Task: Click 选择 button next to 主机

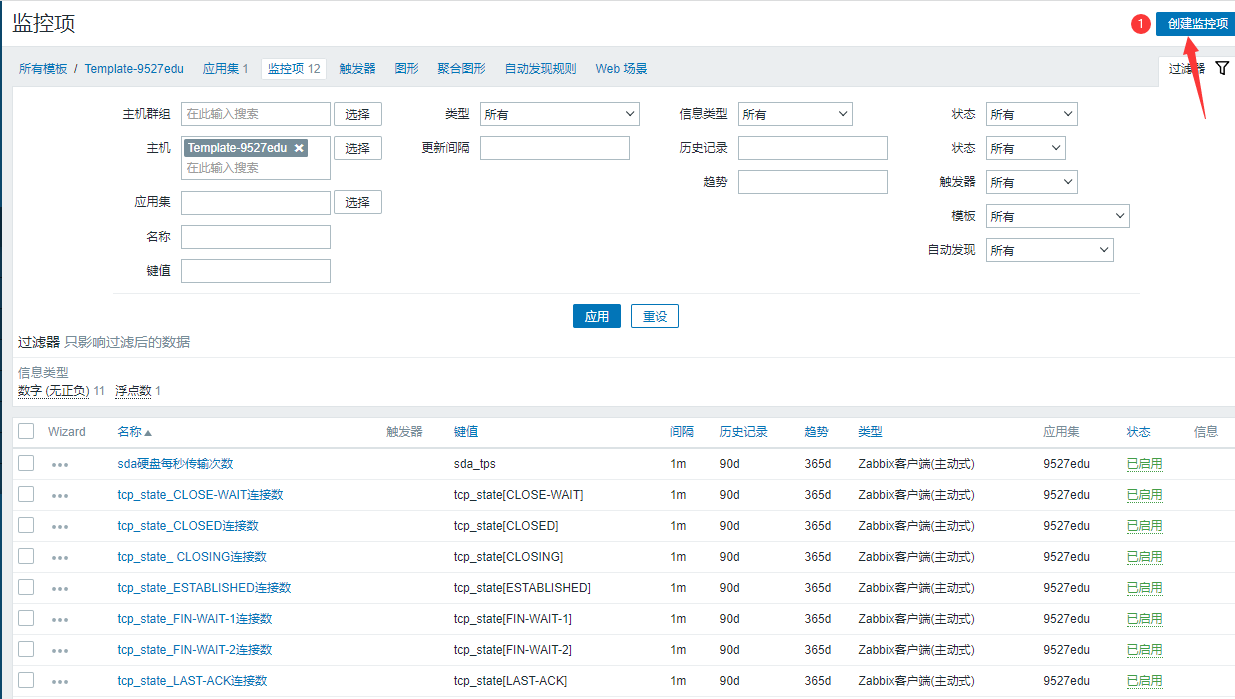Action: coord(358,148)
